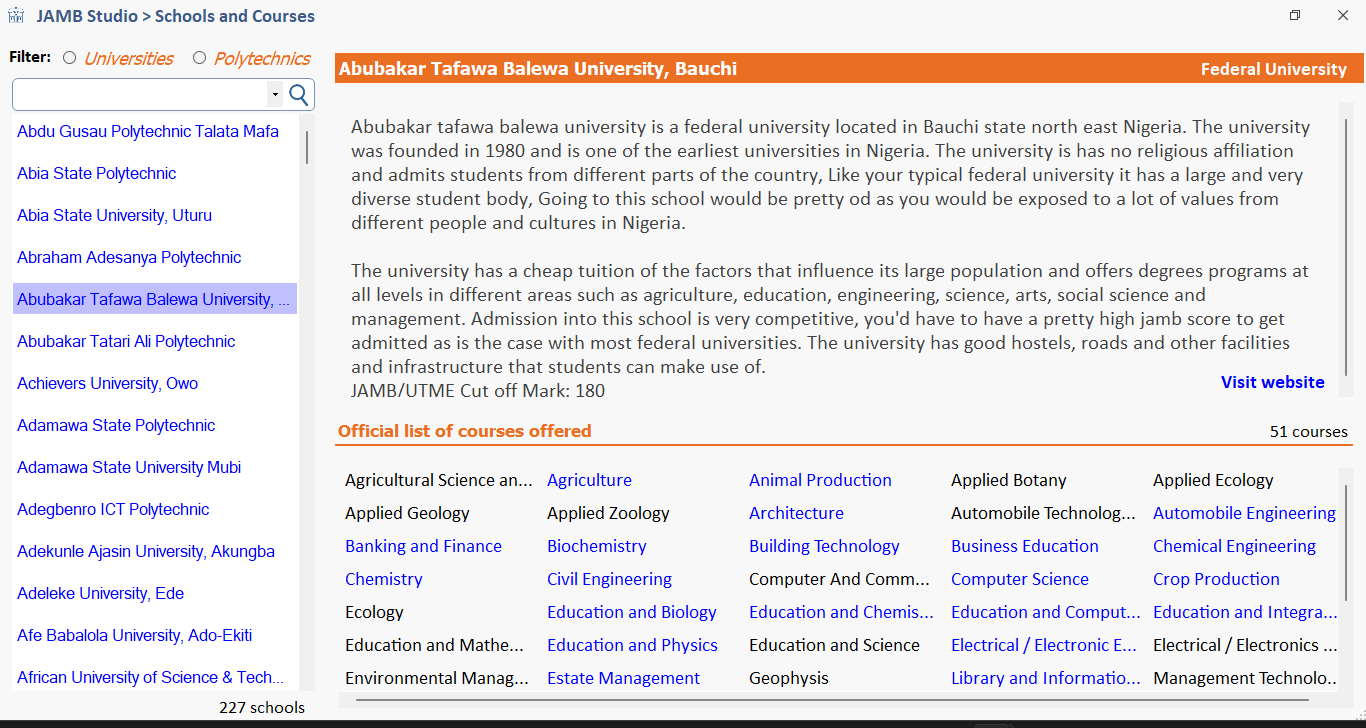The width and height of the screenshot is (1366, 728).
Task: Open the Estate Management course link
Action: point(623,677)
